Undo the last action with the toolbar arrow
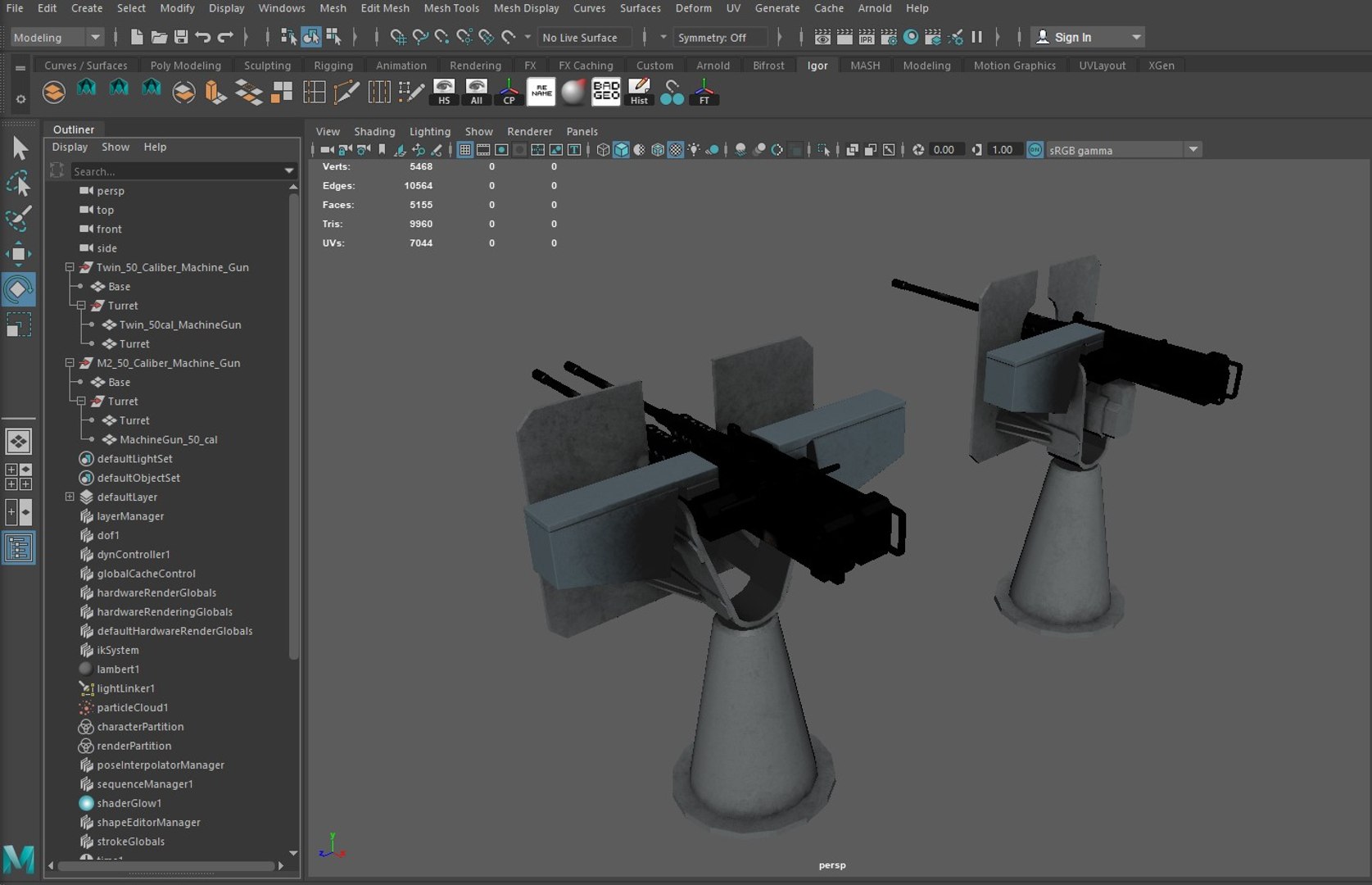The width and height of the screenshot is (1372, 885). point(203,37)
